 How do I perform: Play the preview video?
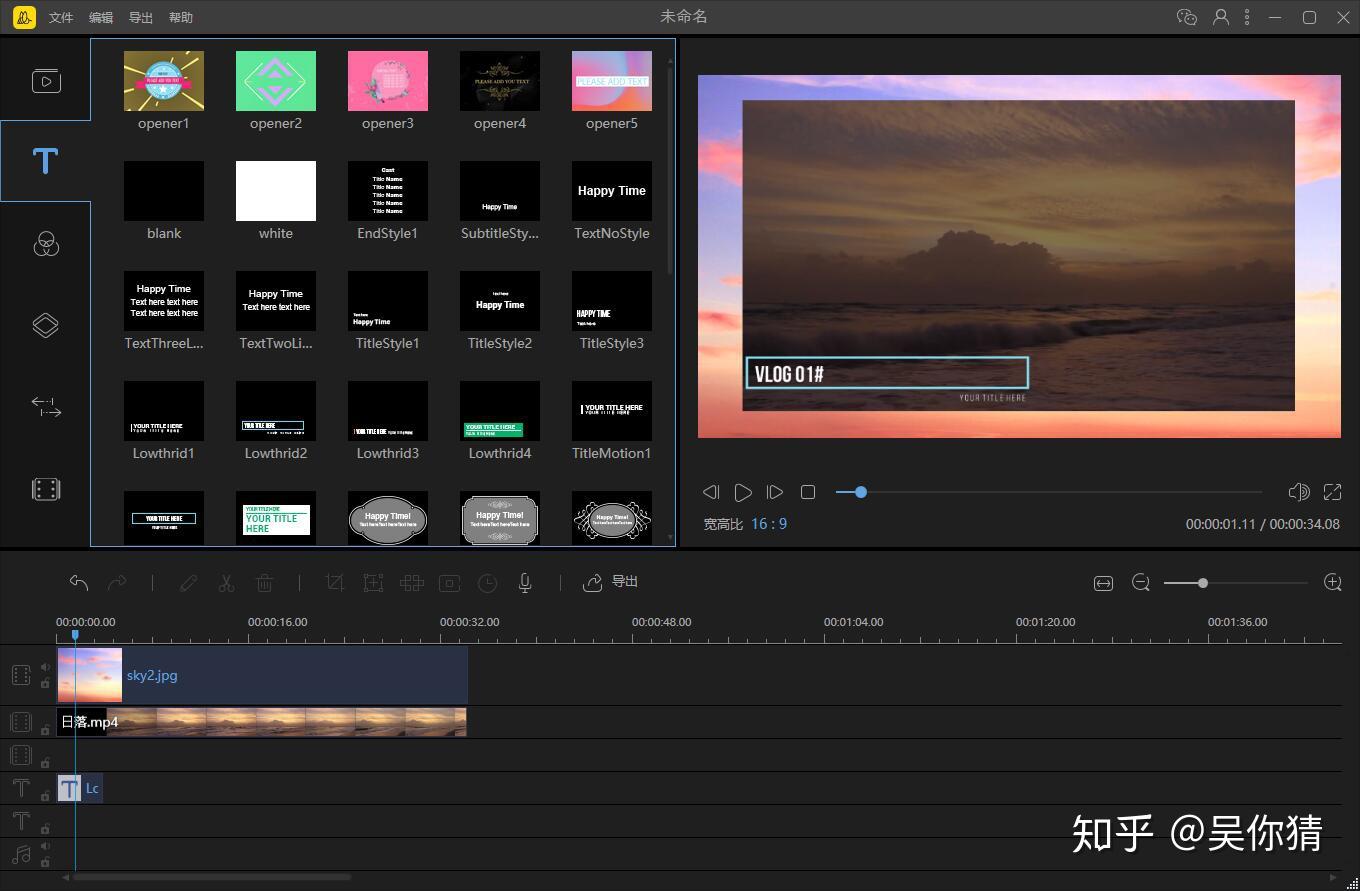click(743, 492)
